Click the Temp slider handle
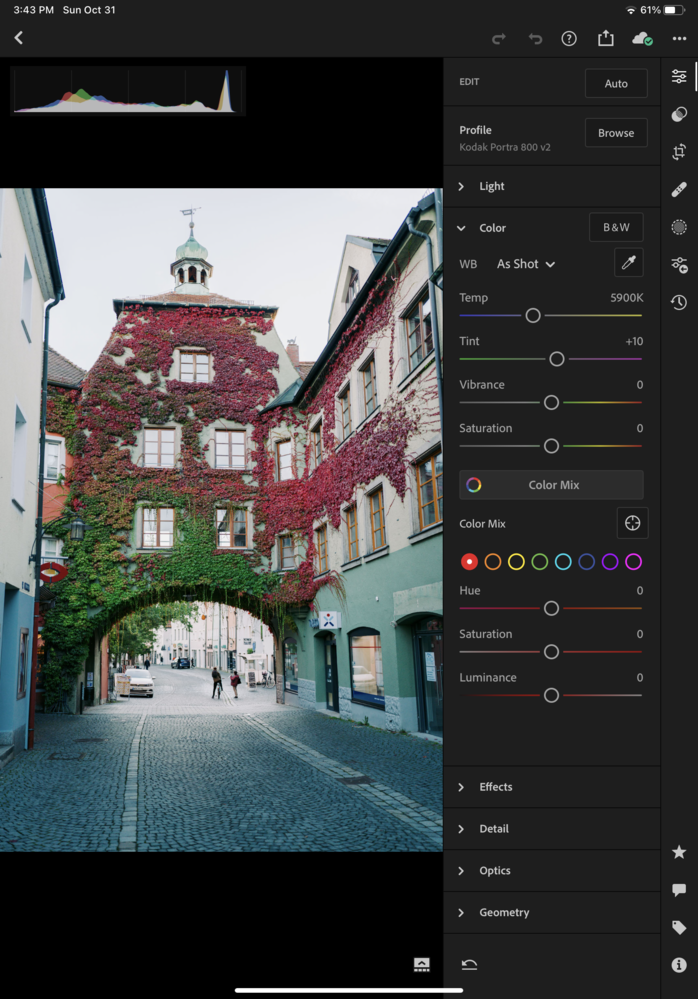The height and width of the screenshot is (999, 698). pos(533,316)
